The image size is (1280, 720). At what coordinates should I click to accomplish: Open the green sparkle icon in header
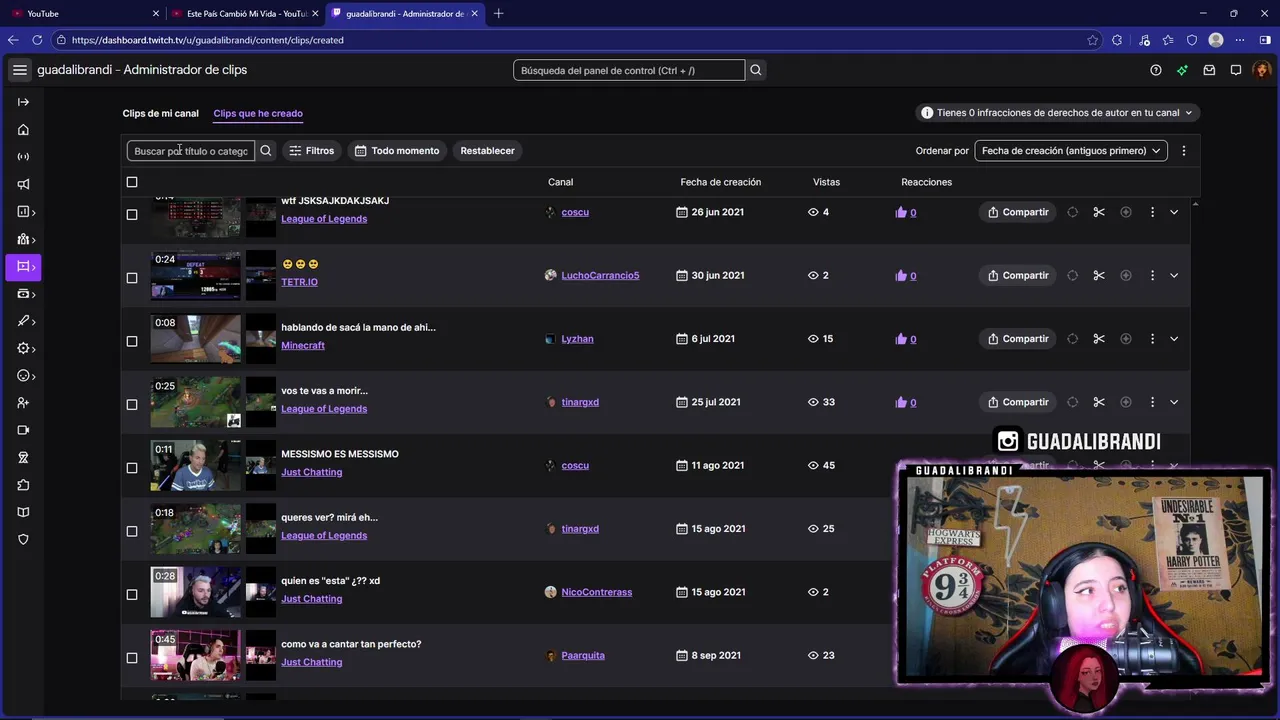1182,70
